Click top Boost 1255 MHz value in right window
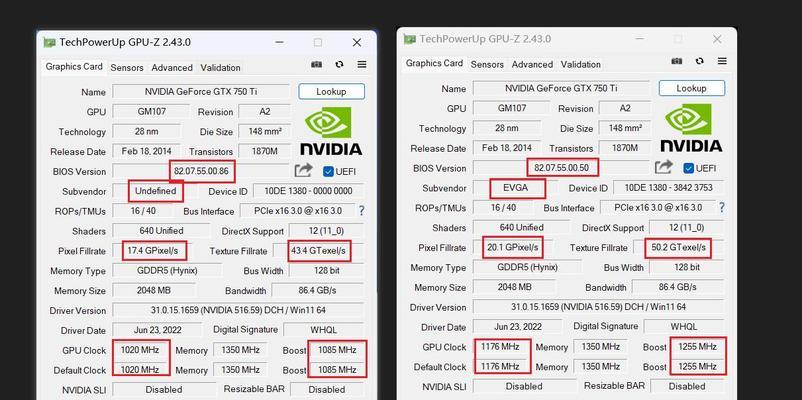 tap(697, 347)
